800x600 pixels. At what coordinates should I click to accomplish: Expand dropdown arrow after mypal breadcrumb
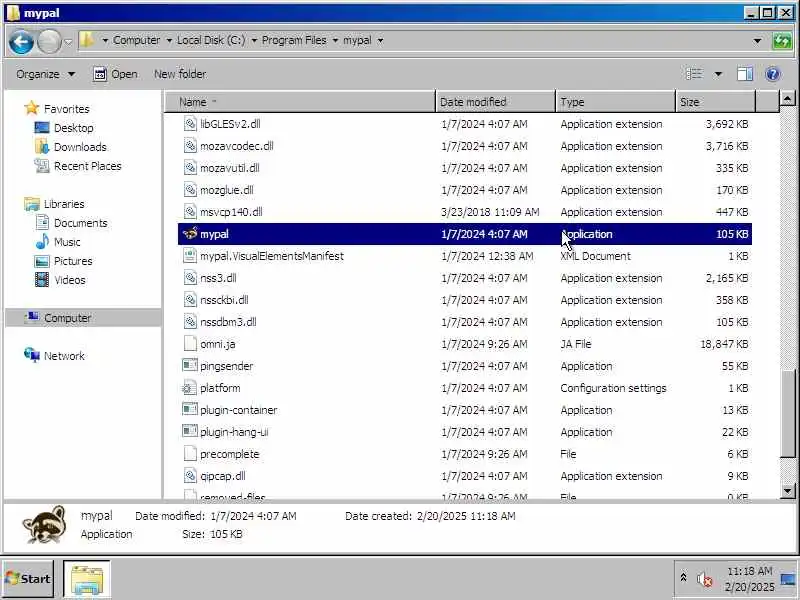pyautogui.click(x=380, y=40)
